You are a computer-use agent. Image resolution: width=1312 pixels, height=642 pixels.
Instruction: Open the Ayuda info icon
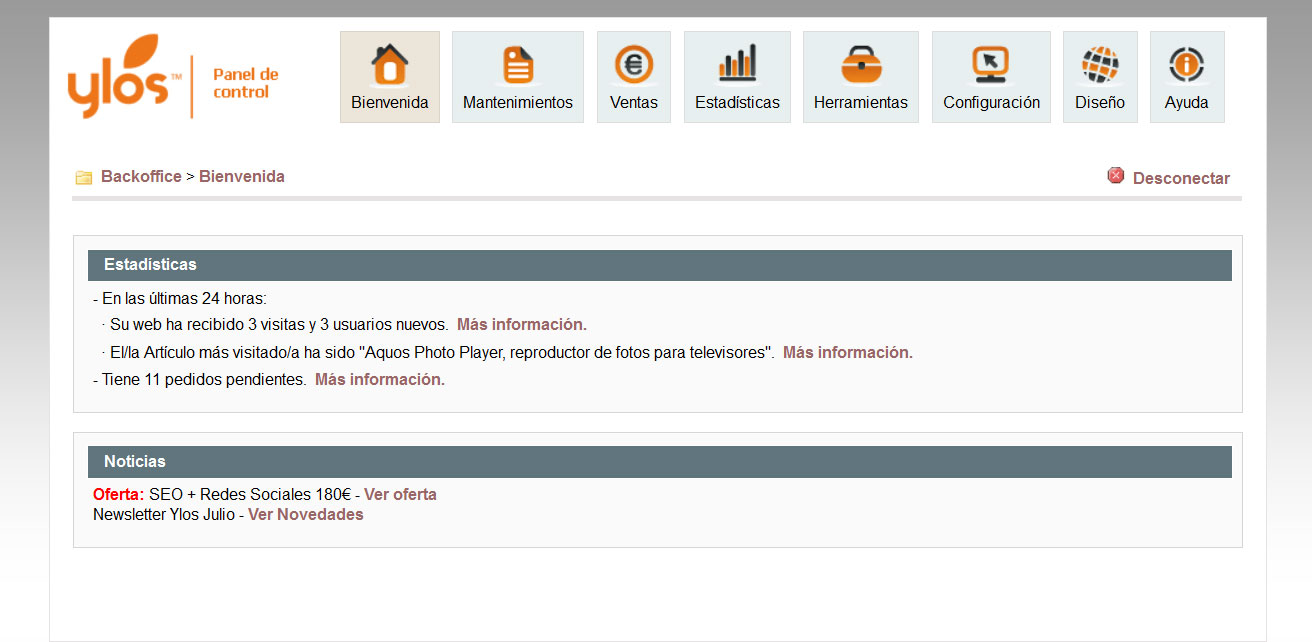(1186, 65)
